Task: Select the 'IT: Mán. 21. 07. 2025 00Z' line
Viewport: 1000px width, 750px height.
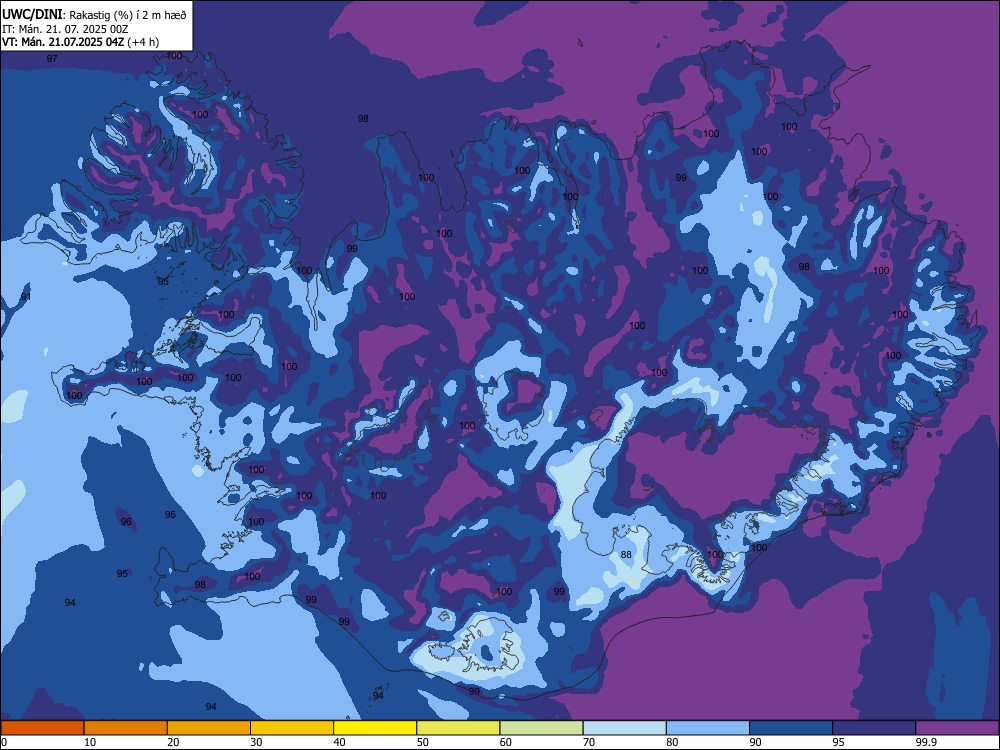Action: (66, 29)
